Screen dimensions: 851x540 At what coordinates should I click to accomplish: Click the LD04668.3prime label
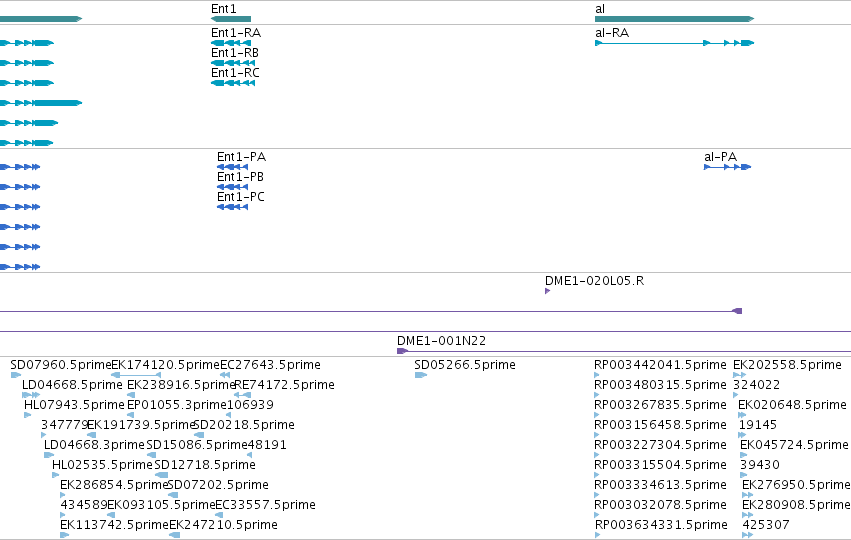(94, 445)
